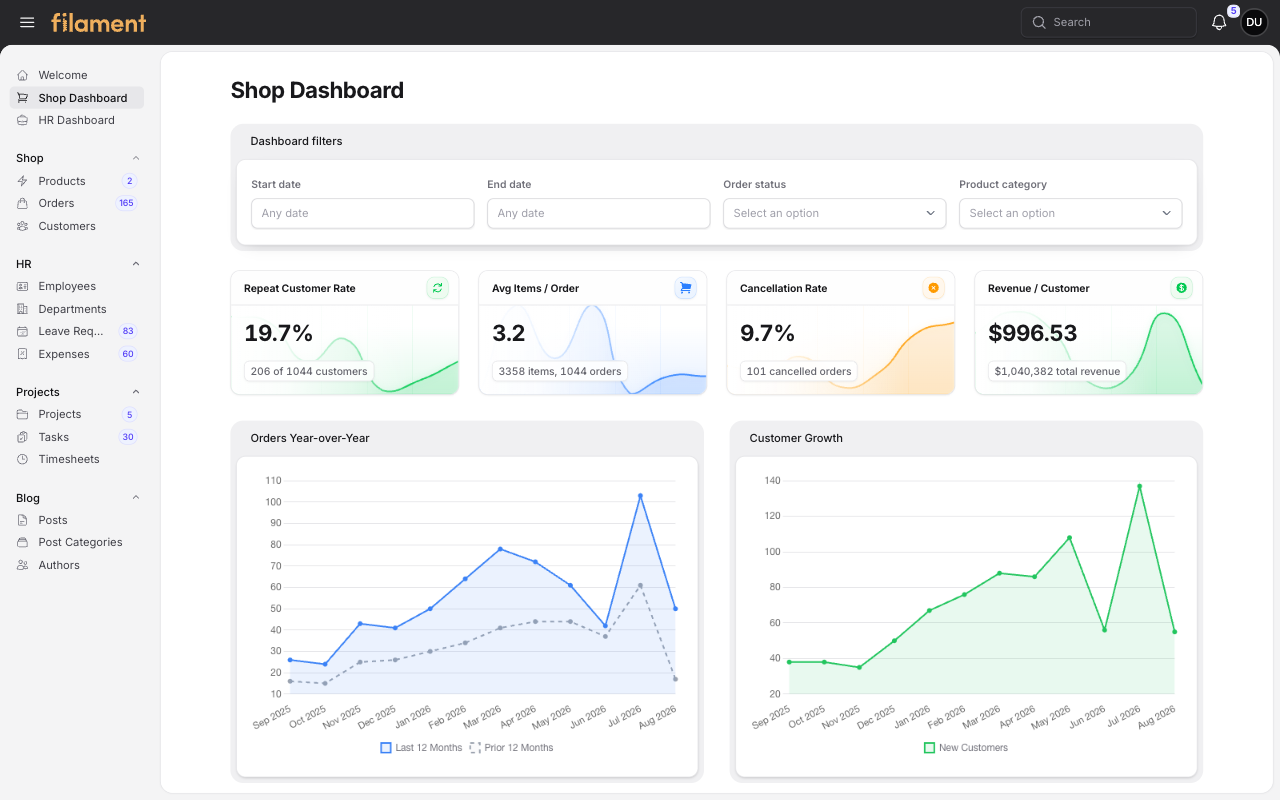The height and width of the screenshot is (800, 1280).
Task: Navigate to Post Categories
Action: pos(77,542)
